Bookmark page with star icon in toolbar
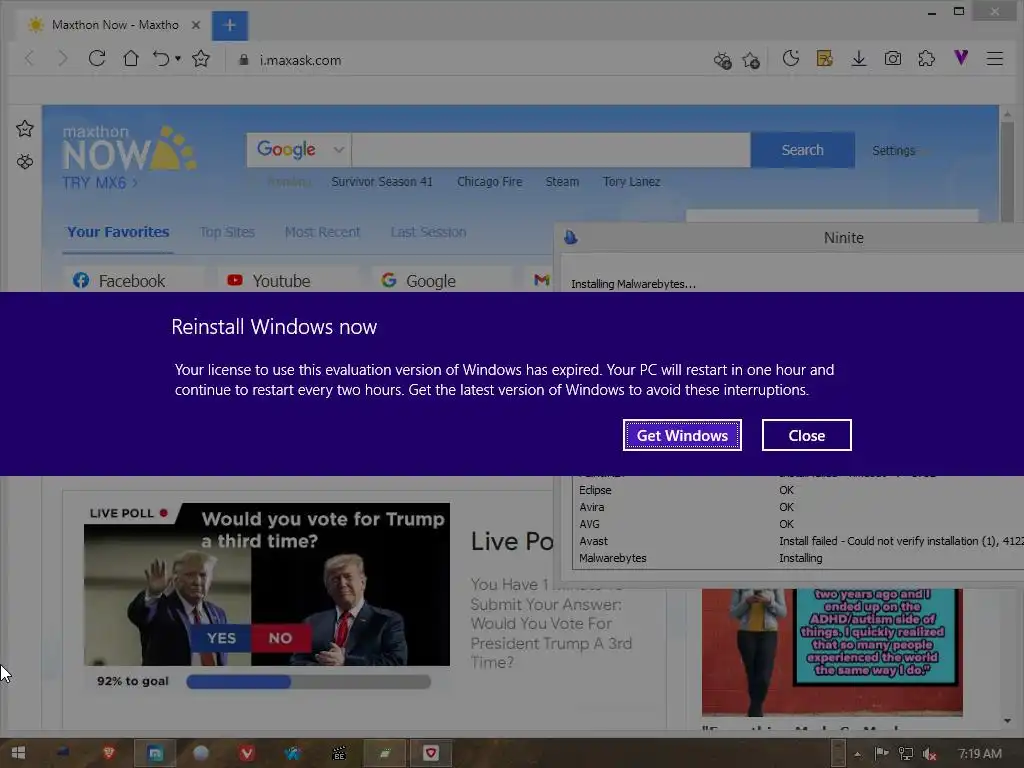Image resolution: width=1024 pixels, height=768 pixels. tap(201, 59)
